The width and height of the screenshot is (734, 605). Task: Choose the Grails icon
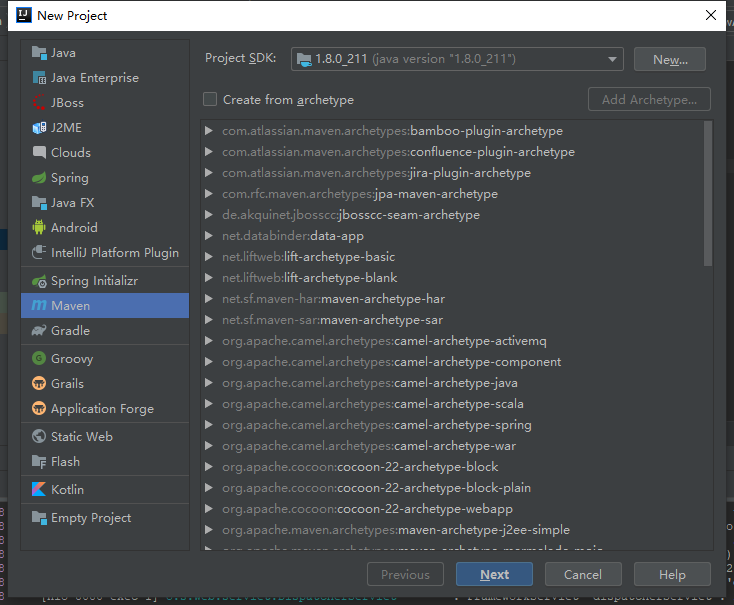(x=39, y=384)
